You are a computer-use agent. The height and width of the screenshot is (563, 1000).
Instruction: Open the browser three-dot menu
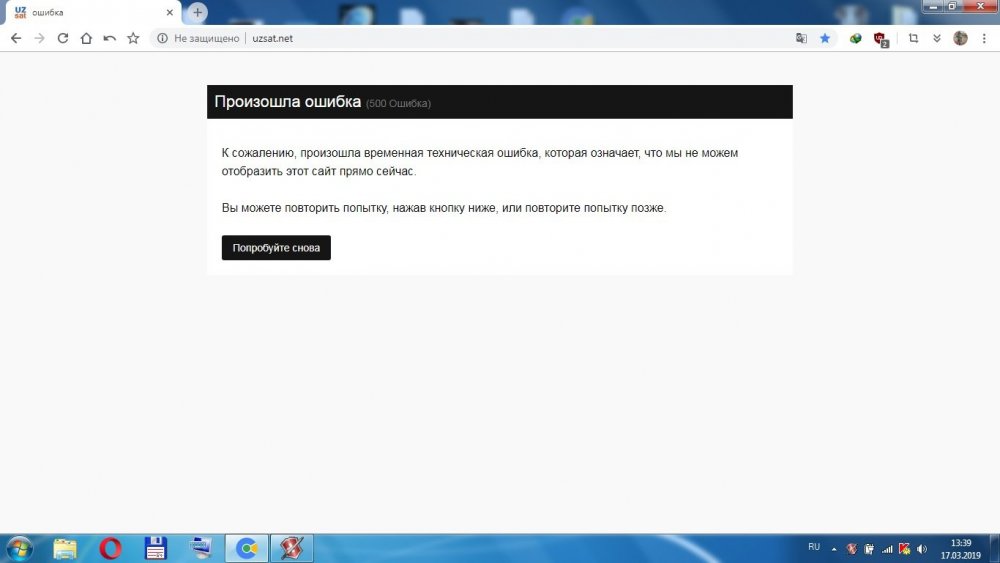[984, 38]
